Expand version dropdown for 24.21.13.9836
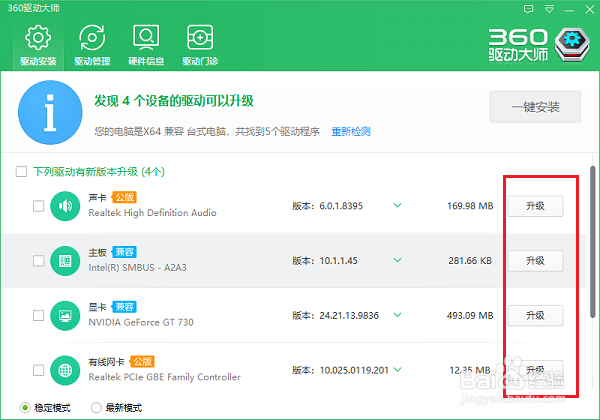This screenshot has height=420, width=600. 398,315
